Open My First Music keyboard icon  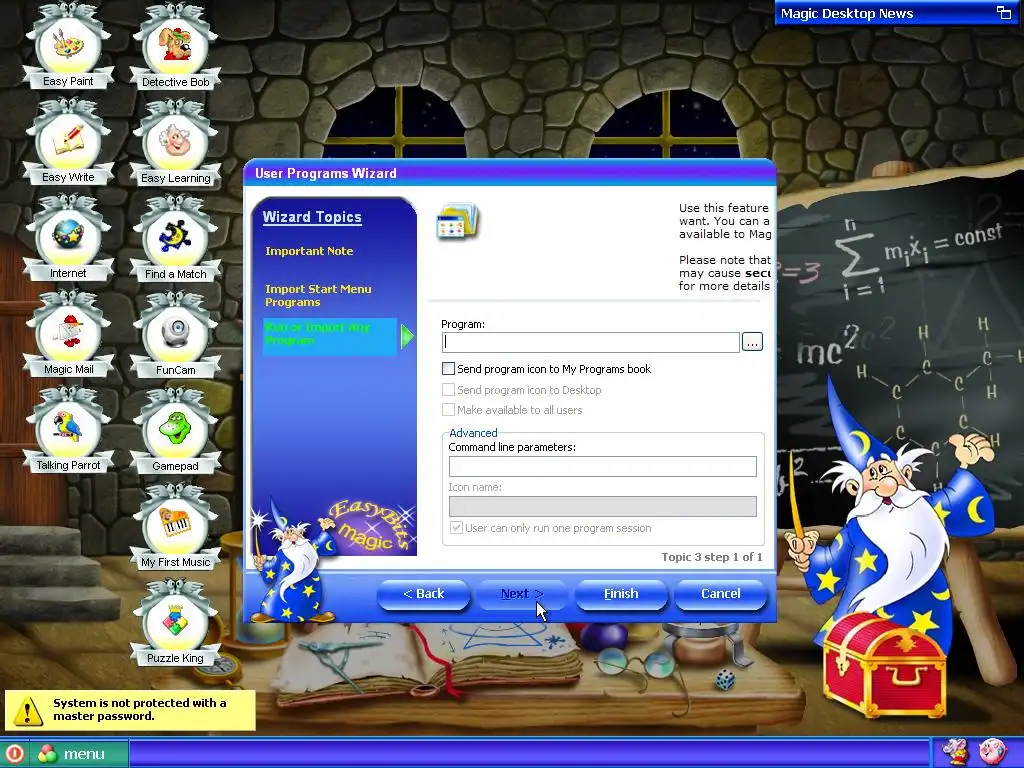click(x=175, y=527)
